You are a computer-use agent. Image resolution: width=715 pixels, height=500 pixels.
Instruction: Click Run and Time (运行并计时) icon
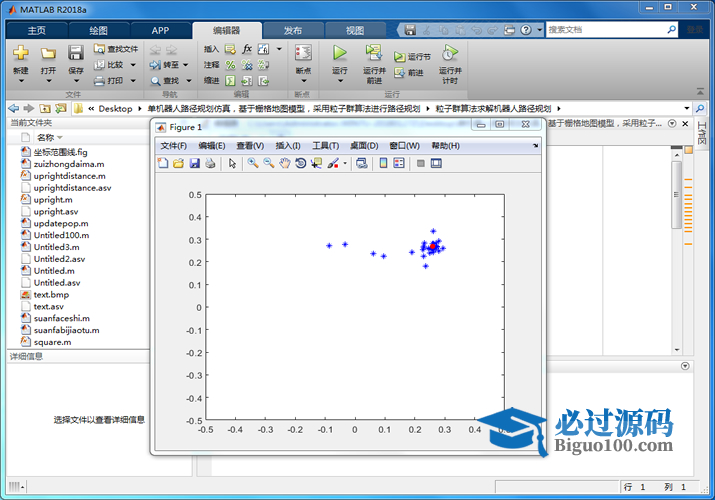[x=450, y=53]
